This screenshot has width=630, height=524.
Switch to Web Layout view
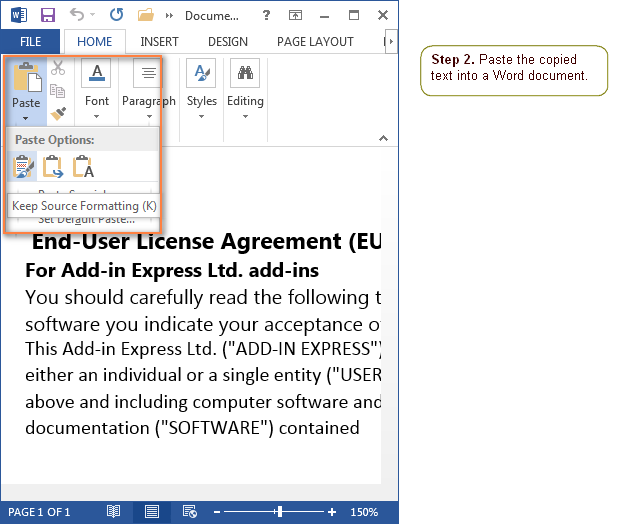(x=190, y=512)
